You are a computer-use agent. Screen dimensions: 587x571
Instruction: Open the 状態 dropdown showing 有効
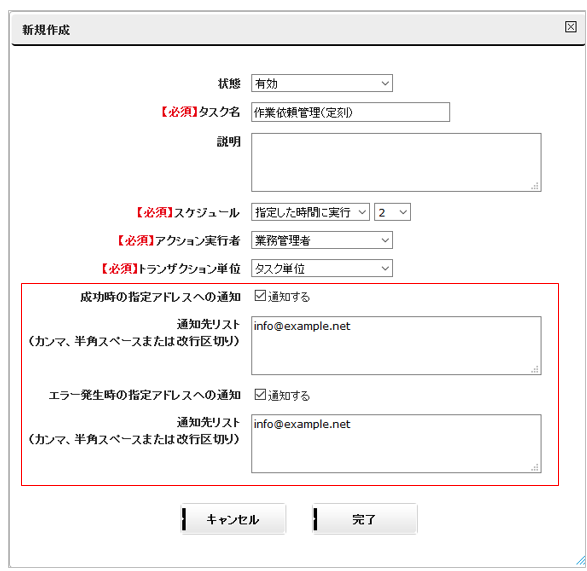(322, 83)
